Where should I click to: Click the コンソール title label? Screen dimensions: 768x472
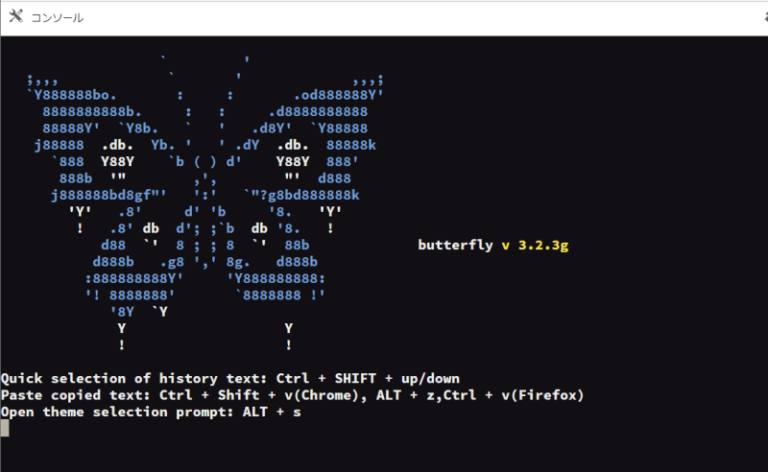tap(58, 18)
